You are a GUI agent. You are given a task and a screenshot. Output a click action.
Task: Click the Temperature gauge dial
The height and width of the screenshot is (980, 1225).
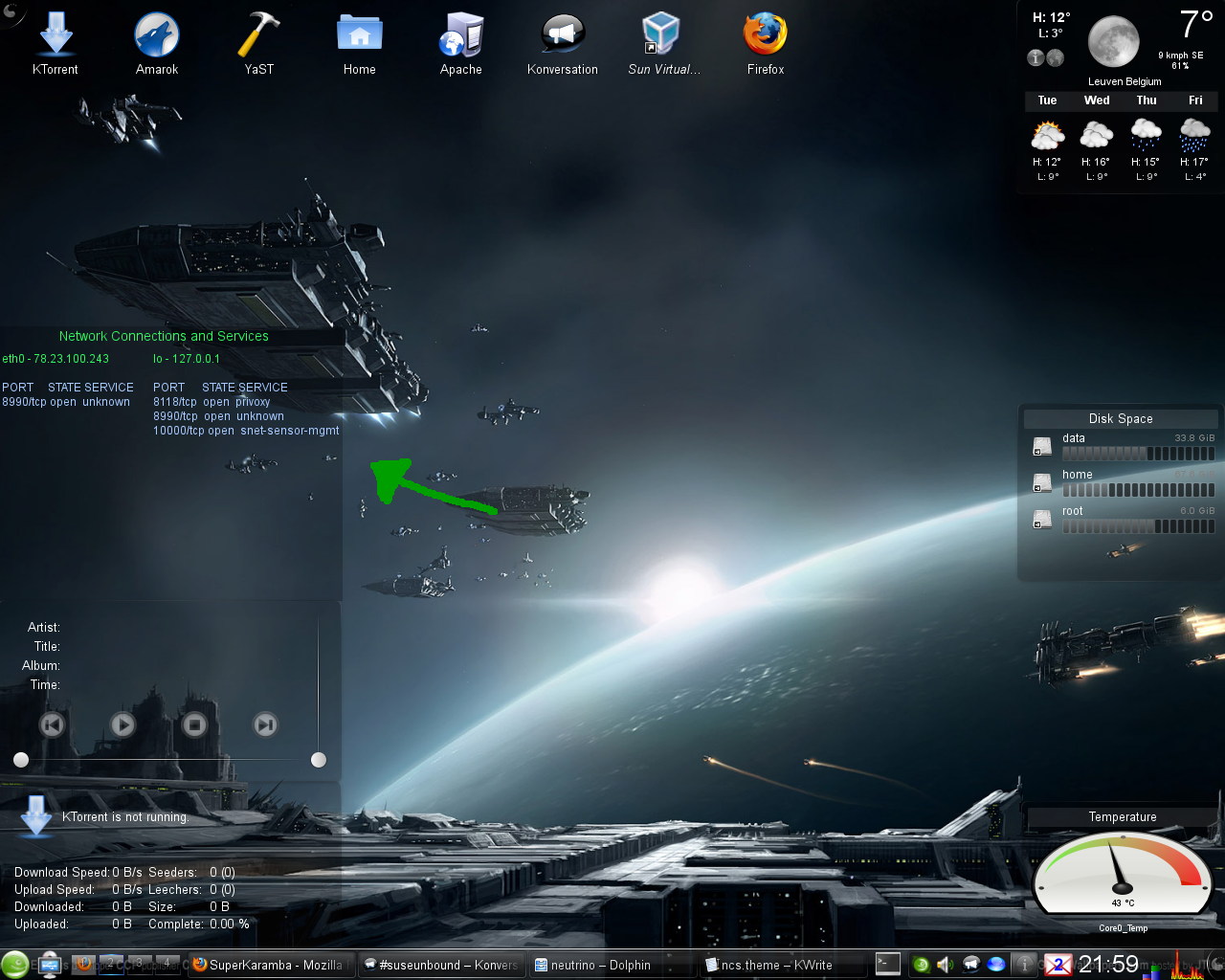pos(1123,874)
